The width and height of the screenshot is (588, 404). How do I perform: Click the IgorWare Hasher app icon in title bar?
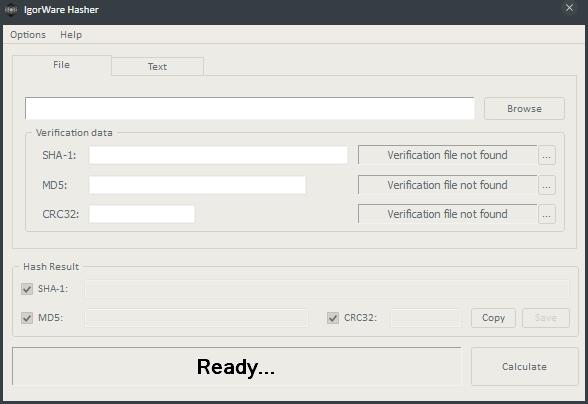coord(11,9)
